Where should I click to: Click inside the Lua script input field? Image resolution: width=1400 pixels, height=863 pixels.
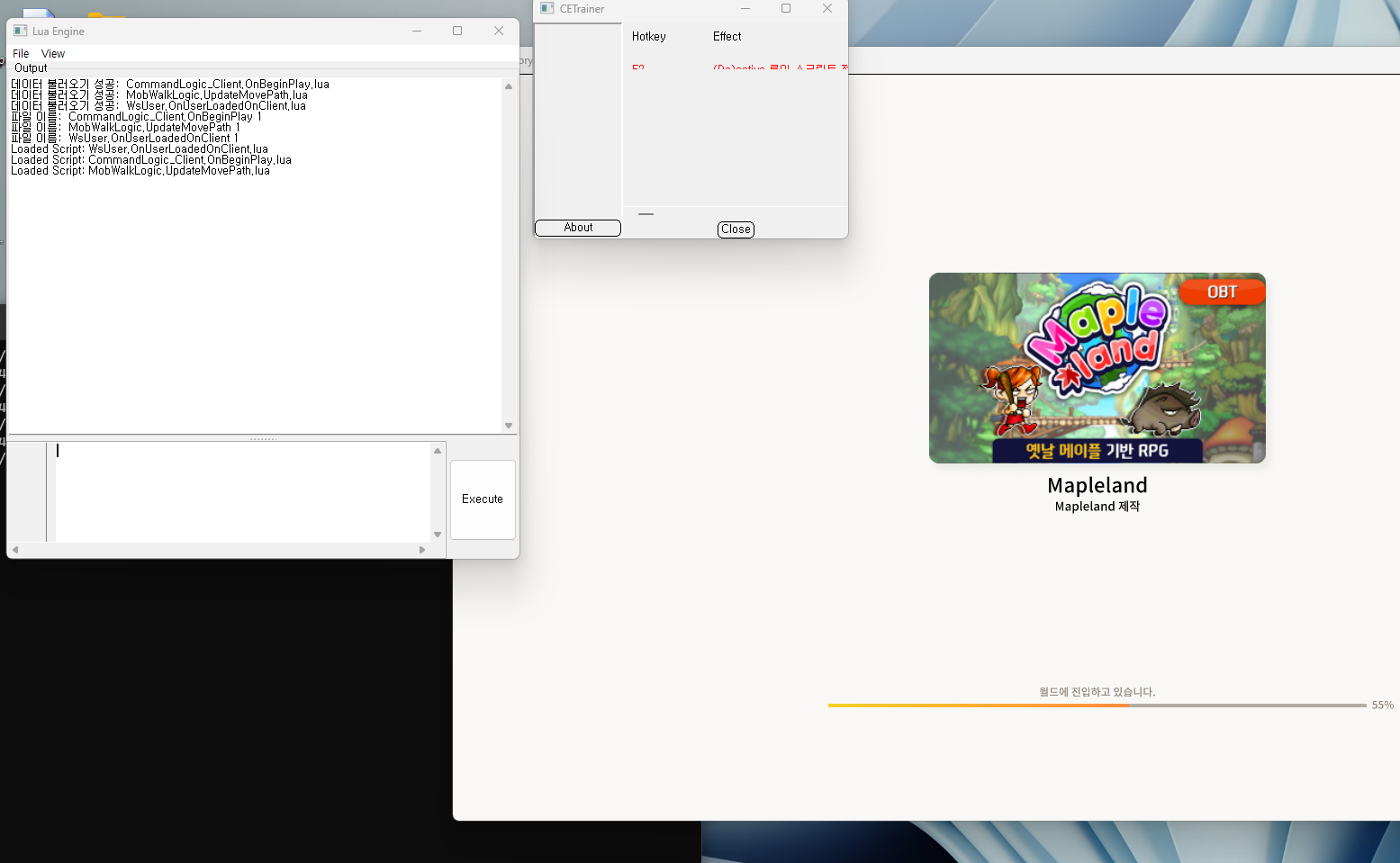pyautogui.click(x=243, y=491)
